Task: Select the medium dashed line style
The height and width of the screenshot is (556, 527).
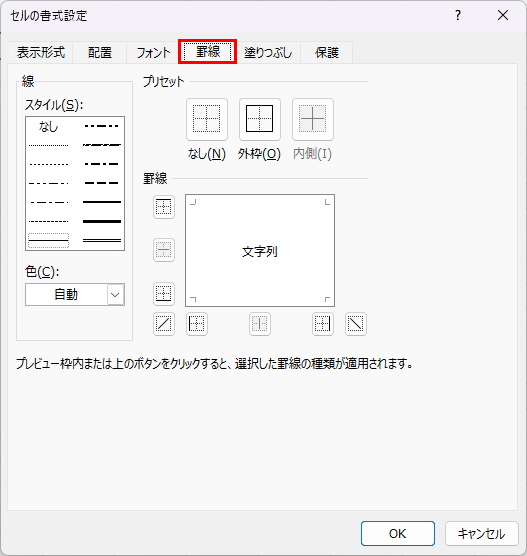Action: [102, 183]
